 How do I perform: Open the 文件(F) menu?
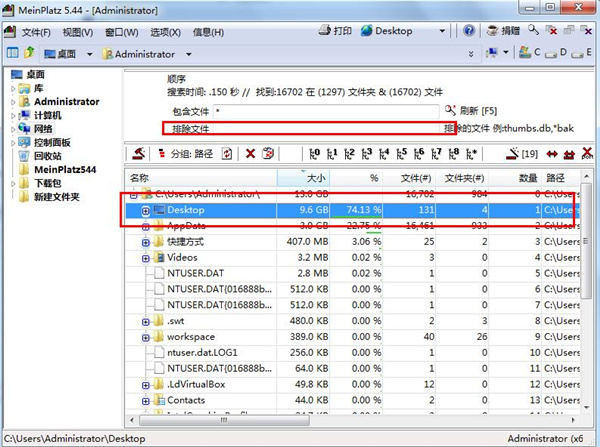click(x=36, y=31)
